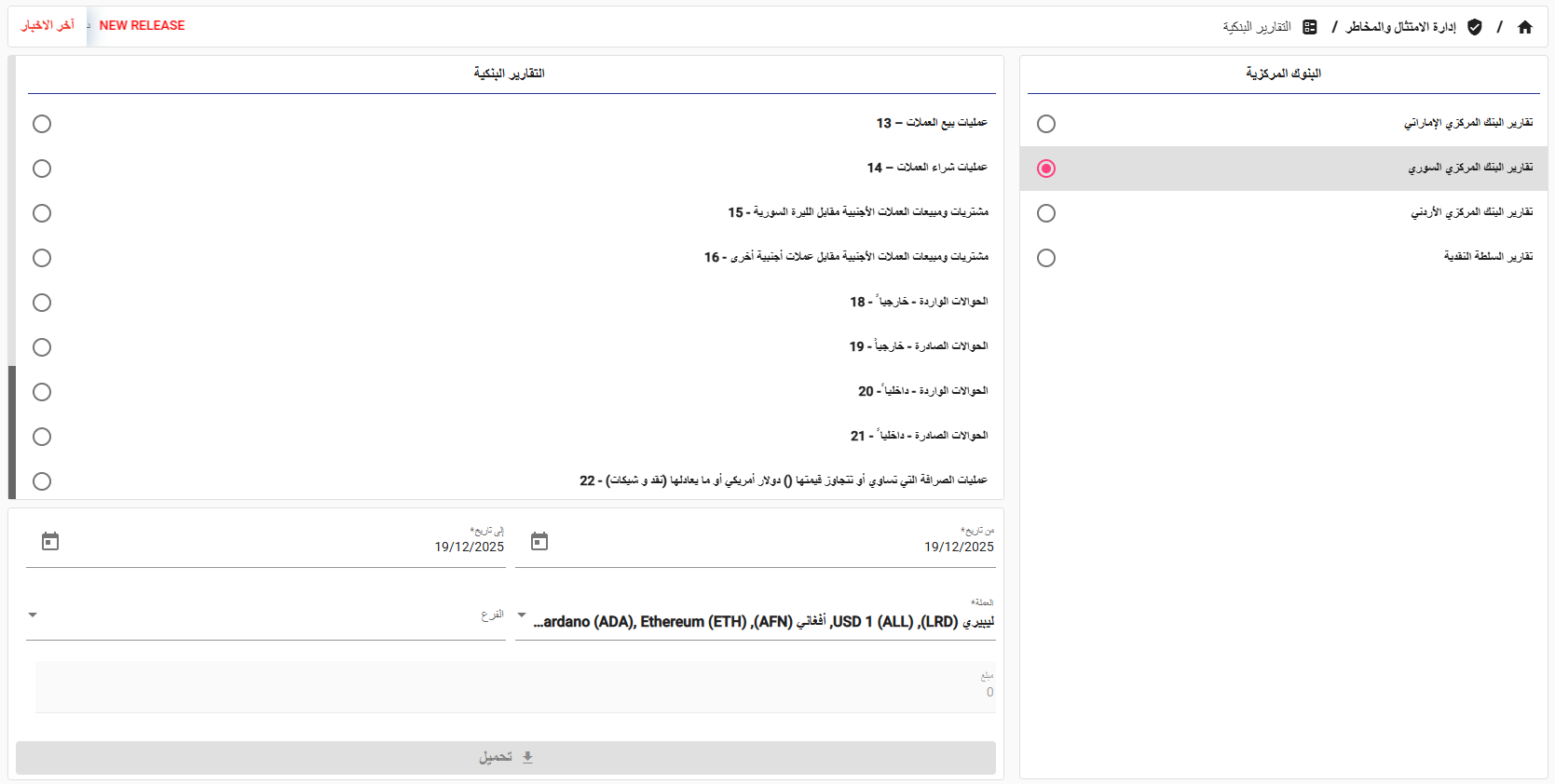Select the Monetary Authority reports radio
Viewport: 1555px width, 784px height.
pyautogui.click(x=1046, y=258)
